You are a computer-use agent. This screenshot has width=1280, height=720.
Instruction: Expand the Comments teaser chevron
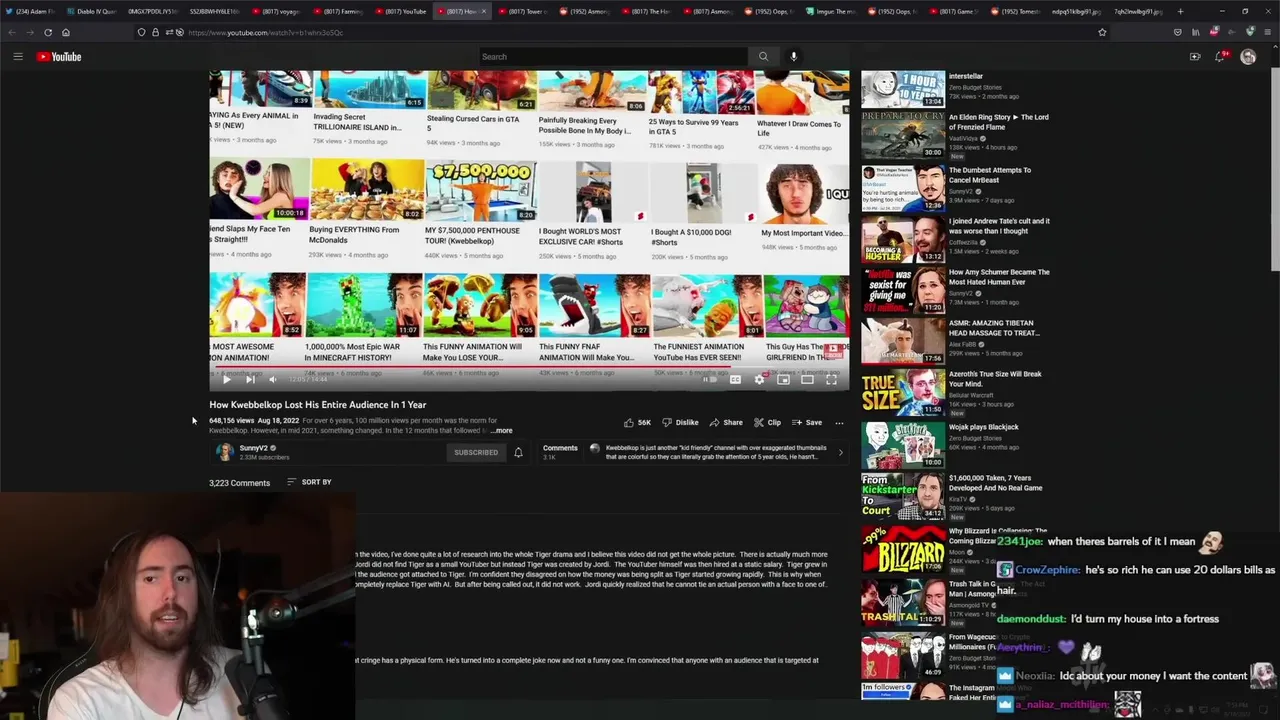tap(840, 453)
